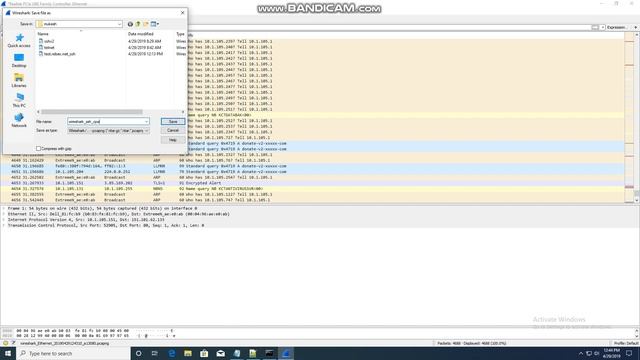Select Libraries in the places bar

tap(19, 80)
